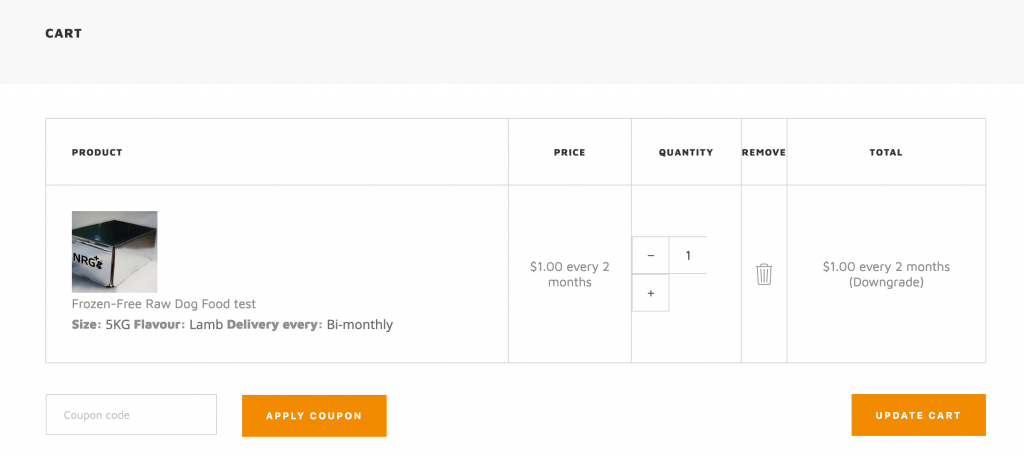This screenshot has height=459, width=1024.
Task: Select the price text in the Price column
Action: [x=569, y=274]
